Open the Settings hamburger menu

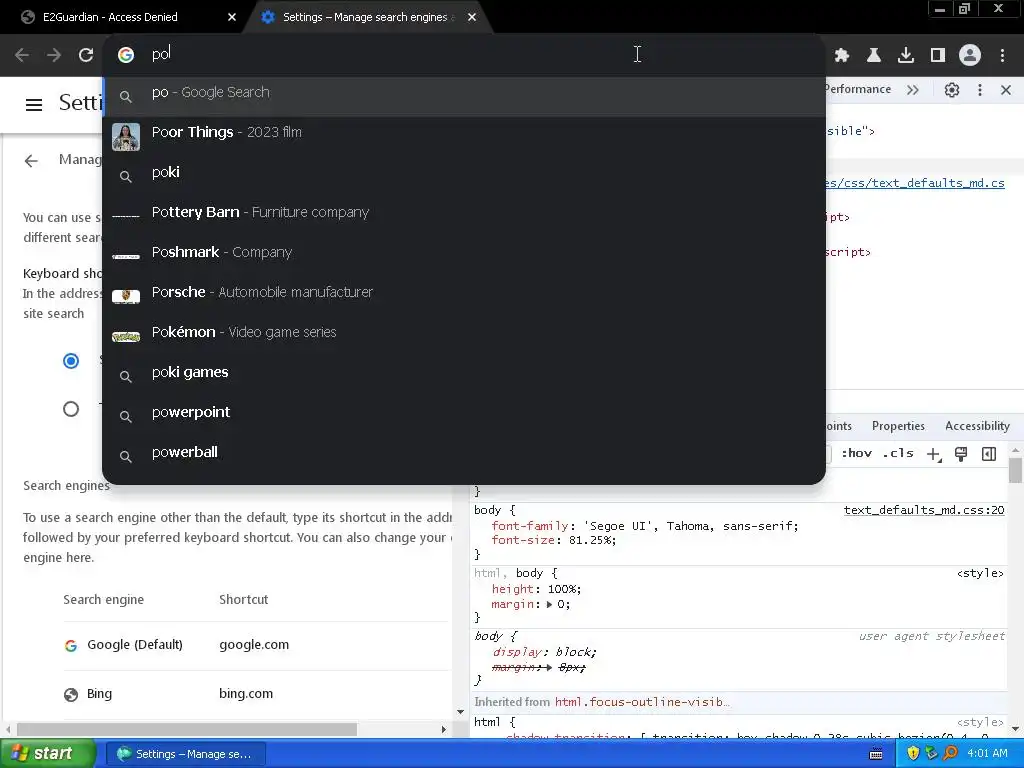[x=34, y=104]
